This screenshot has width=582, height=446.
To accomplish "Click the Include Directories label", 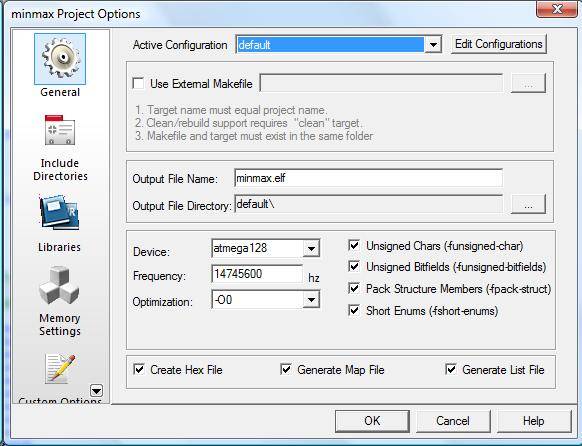I will (60, 170).
